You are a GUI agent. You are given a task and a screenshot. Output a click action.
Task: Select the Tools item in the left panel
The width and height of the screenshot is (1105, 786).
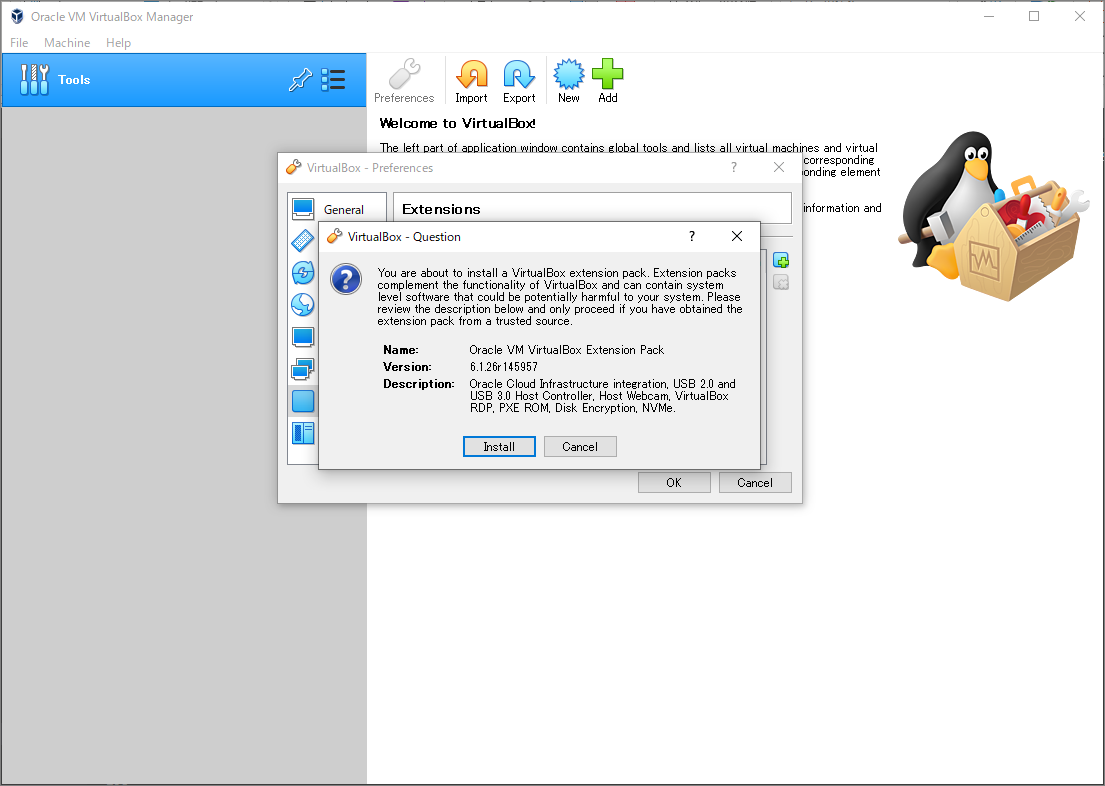point(184,80)
